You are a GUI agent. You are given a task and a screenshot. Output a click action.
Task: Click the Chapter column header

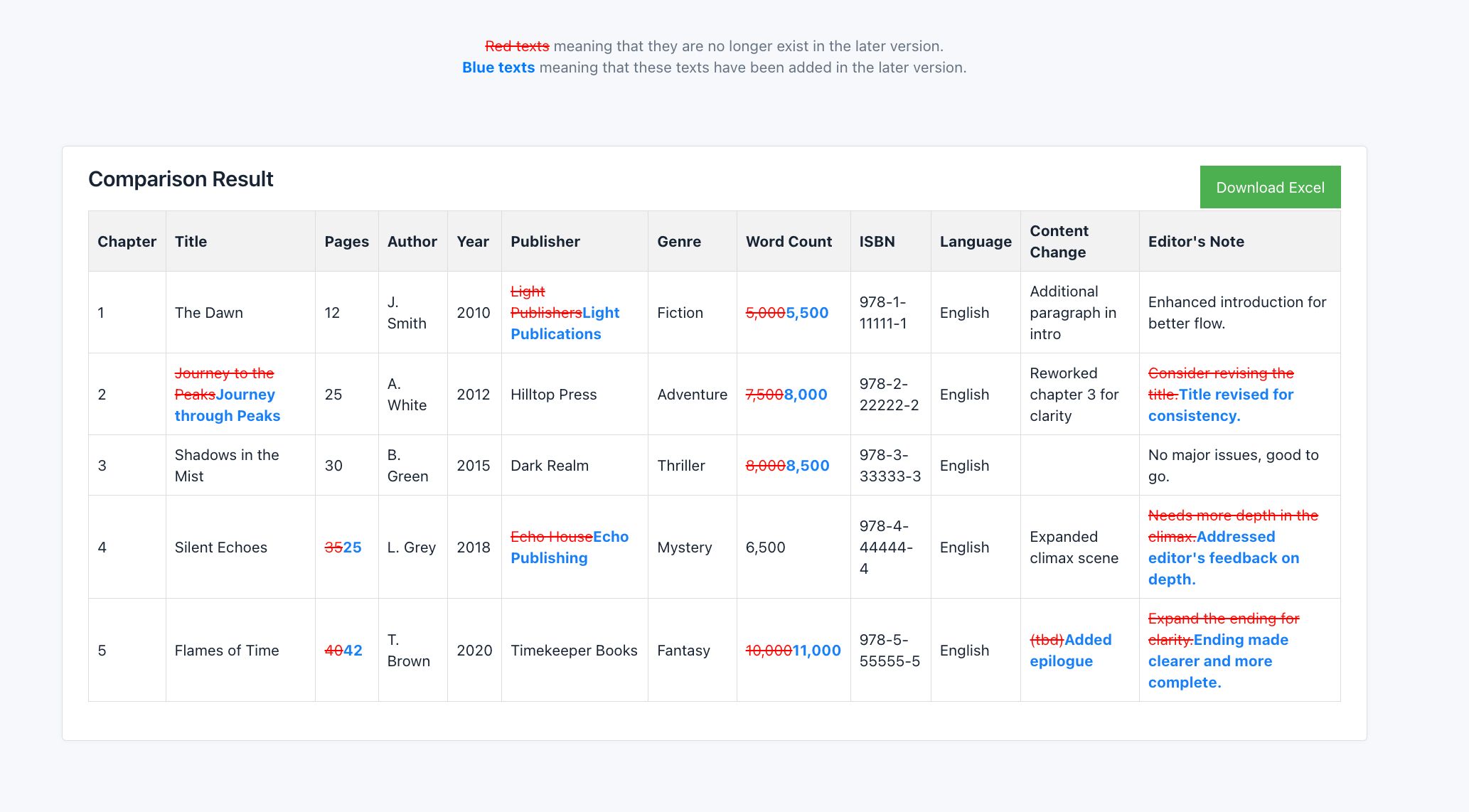coord(127,241)
